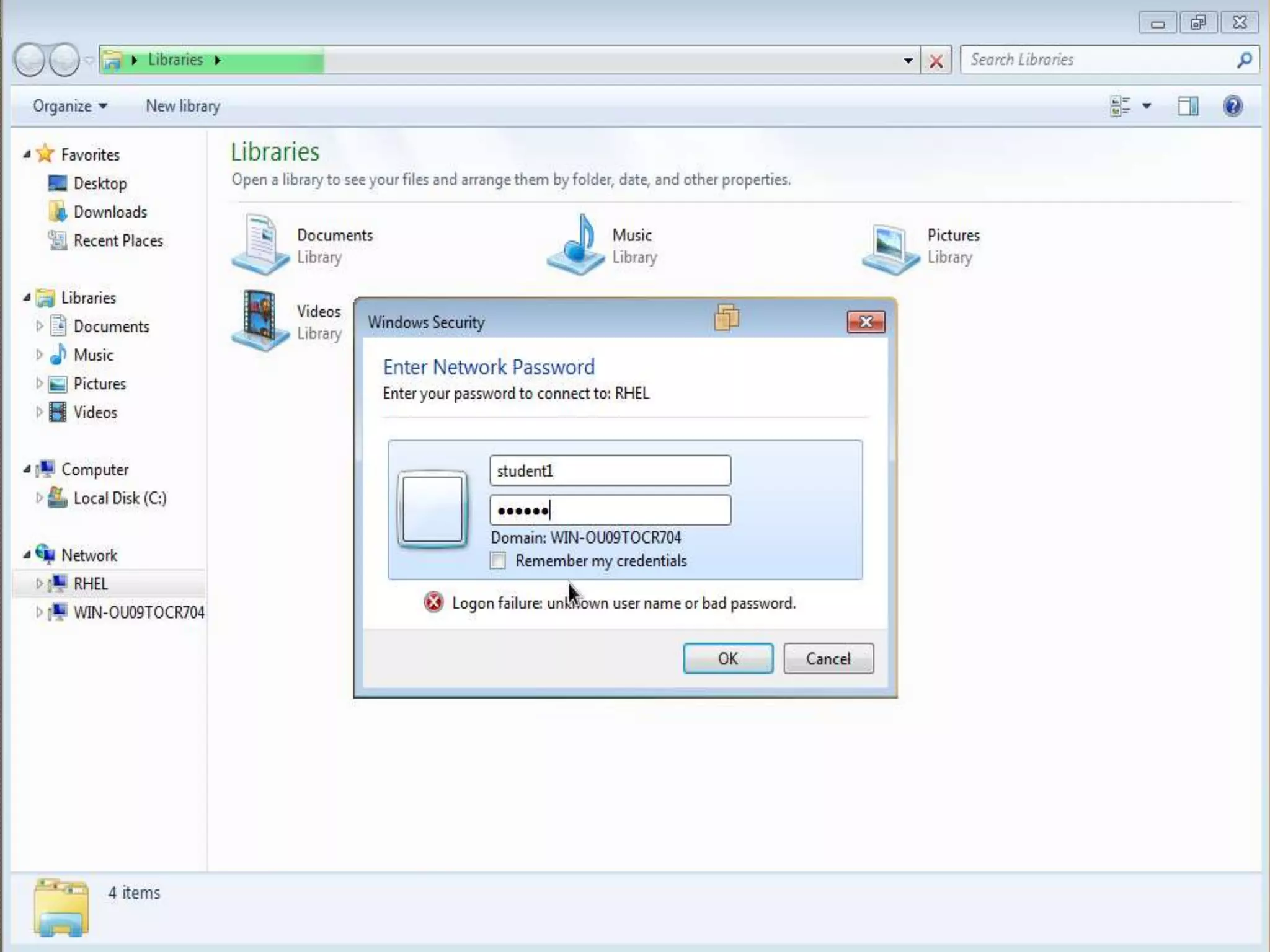The height and width of the screenshot is (952, 1270).
Task: Open the view options dropdown arrow
Action: pyautogui.click(x=1147, y=106)
